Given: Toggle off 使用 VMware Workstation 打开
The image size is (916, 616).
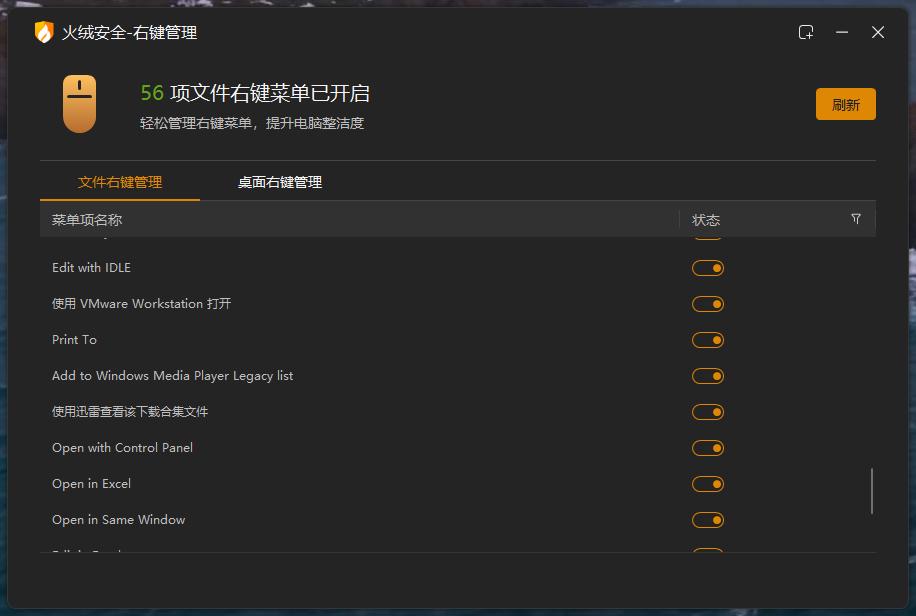Looking at the screenshot, I should point(708,304).
